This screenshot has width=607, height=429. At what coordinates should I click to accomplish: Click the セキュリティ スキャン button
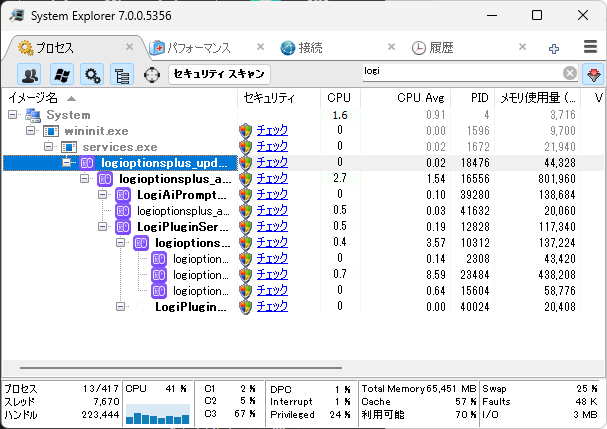(219, 74)
